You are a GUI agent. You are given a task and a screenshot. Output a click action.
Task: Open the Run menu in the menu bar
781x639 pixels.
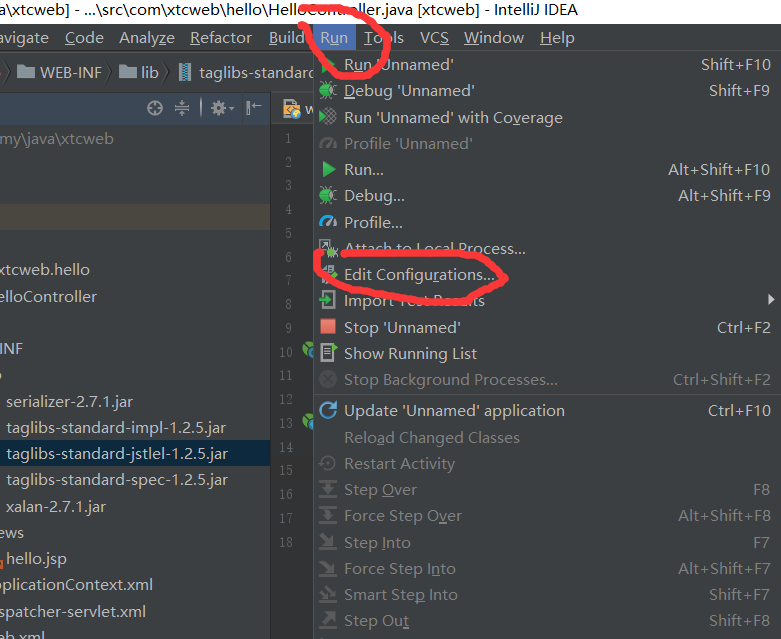tap(334, 38)
